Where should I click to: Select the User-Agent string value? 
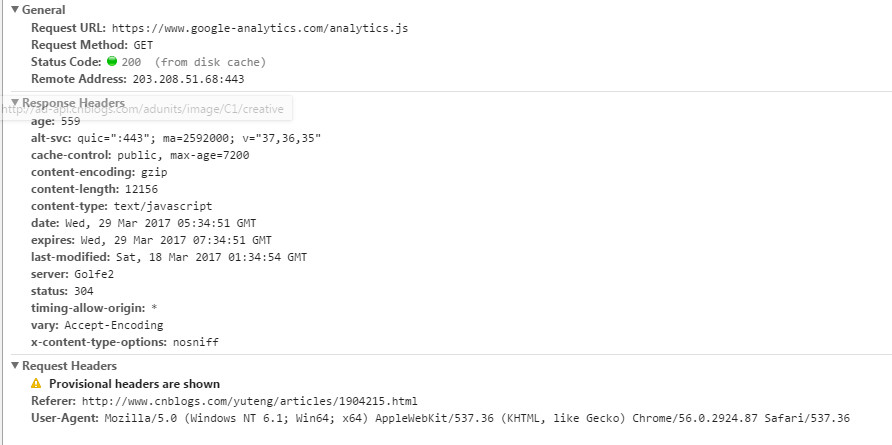477,418
